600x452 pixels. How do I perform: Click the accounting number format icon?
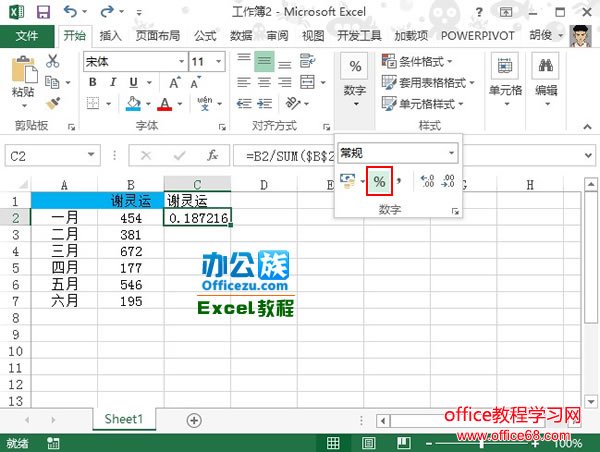348,181
